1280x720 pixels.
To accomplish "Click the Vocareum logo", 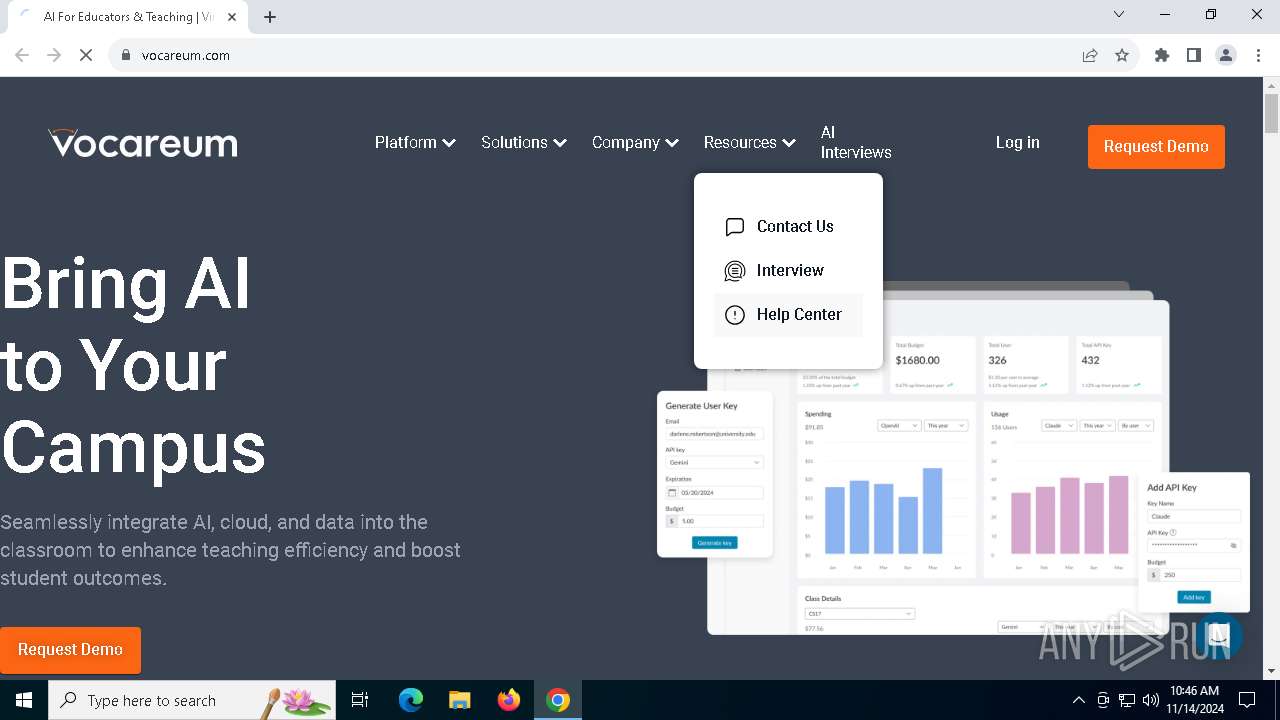I will (x=143, y=143).
